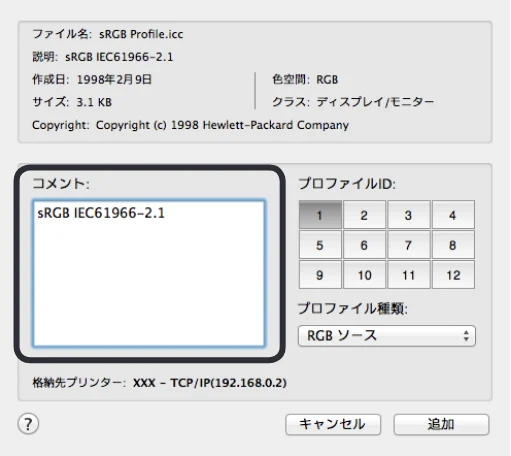Screen dimensions: 511x456
Task: Click the 追加 button
Action: click(x=441, y=424)
